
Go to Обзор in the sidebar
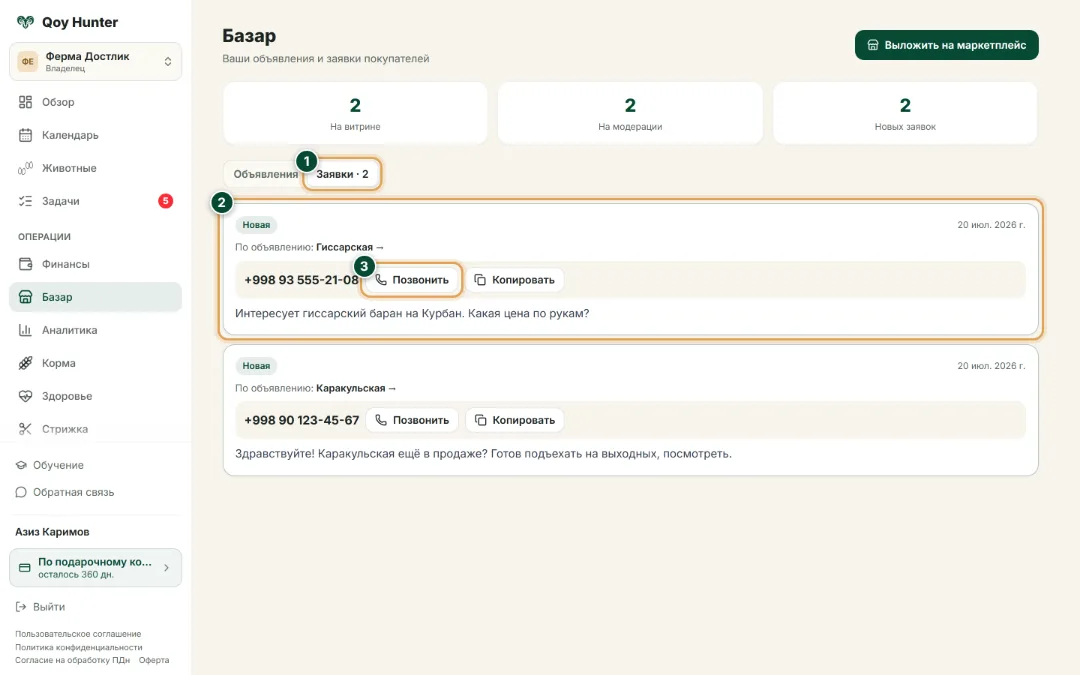tap(95, 102)
